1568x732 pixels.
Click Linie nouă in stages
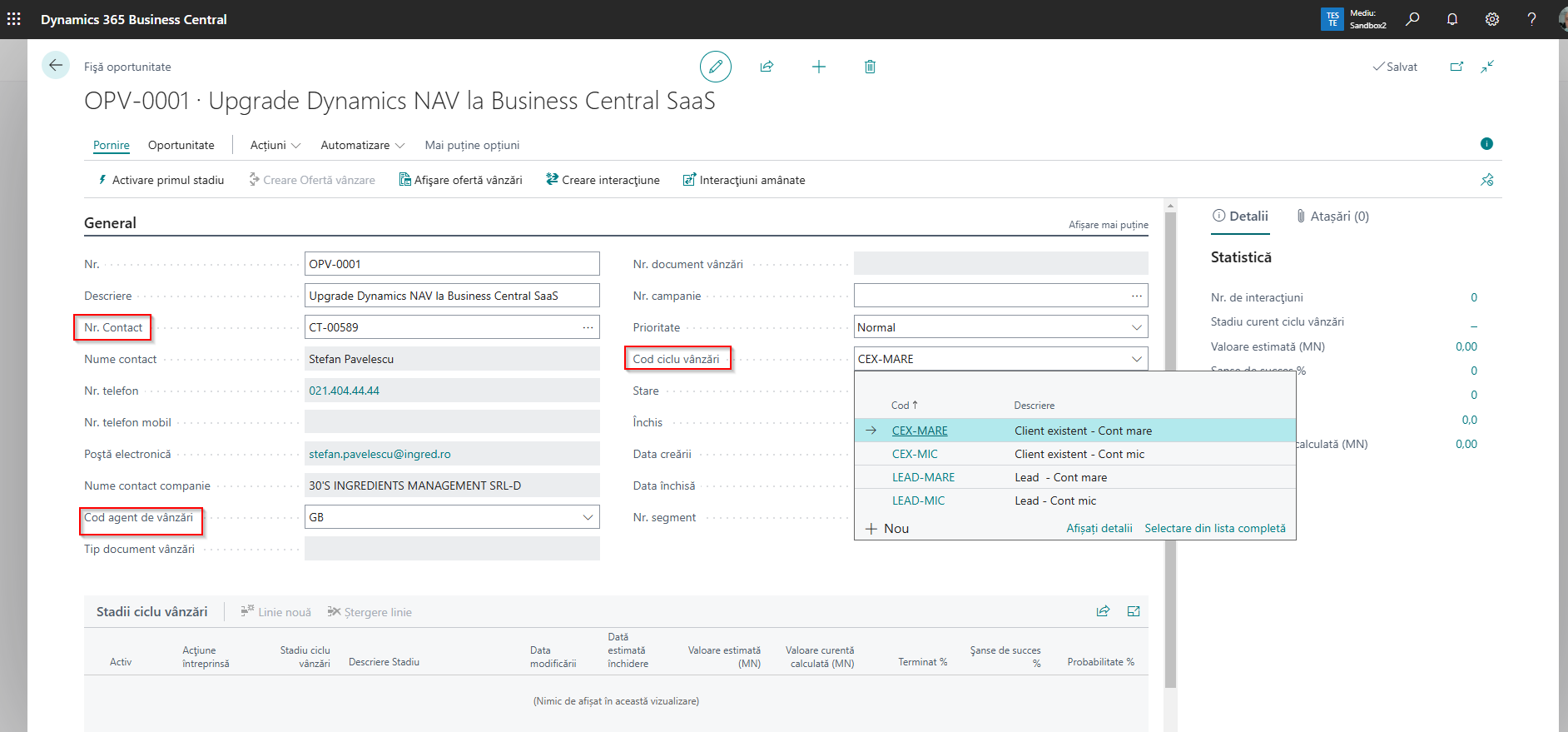coord(275,612)
